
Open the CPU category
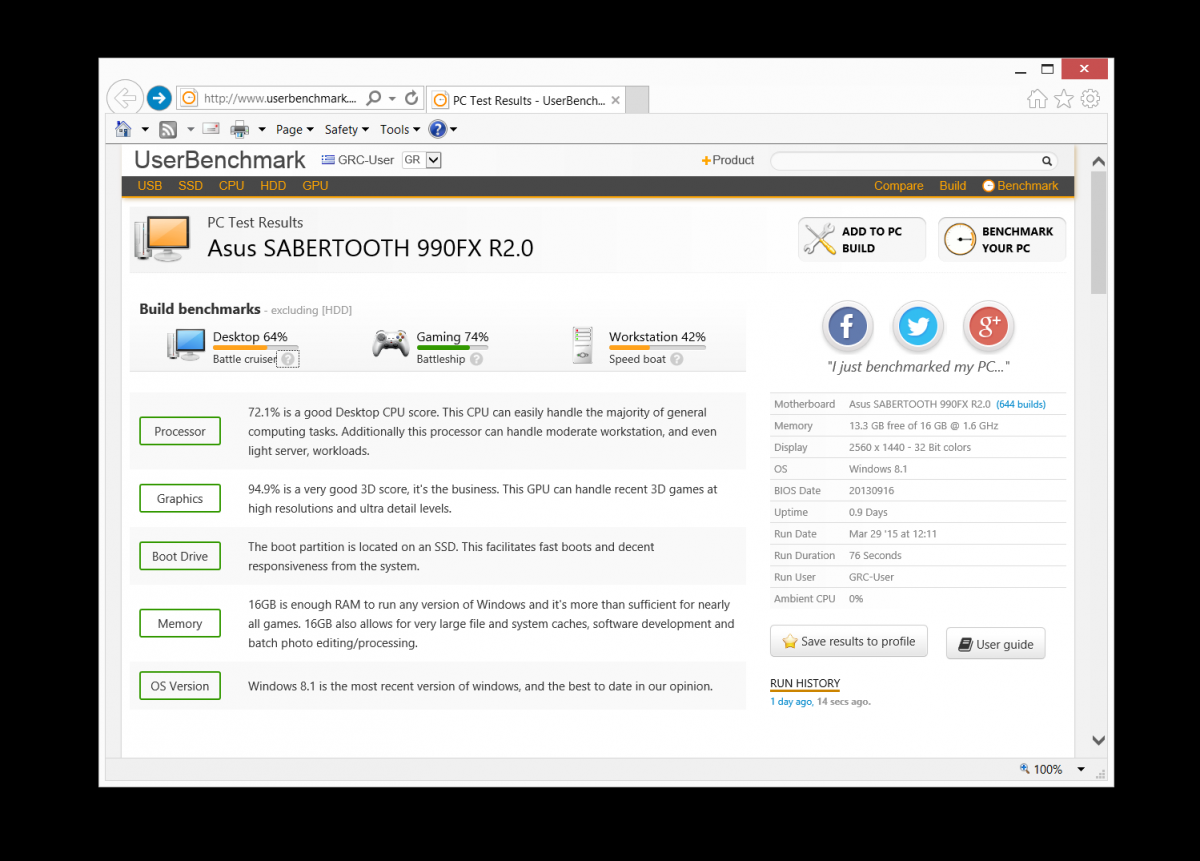(x=231, y=186)
